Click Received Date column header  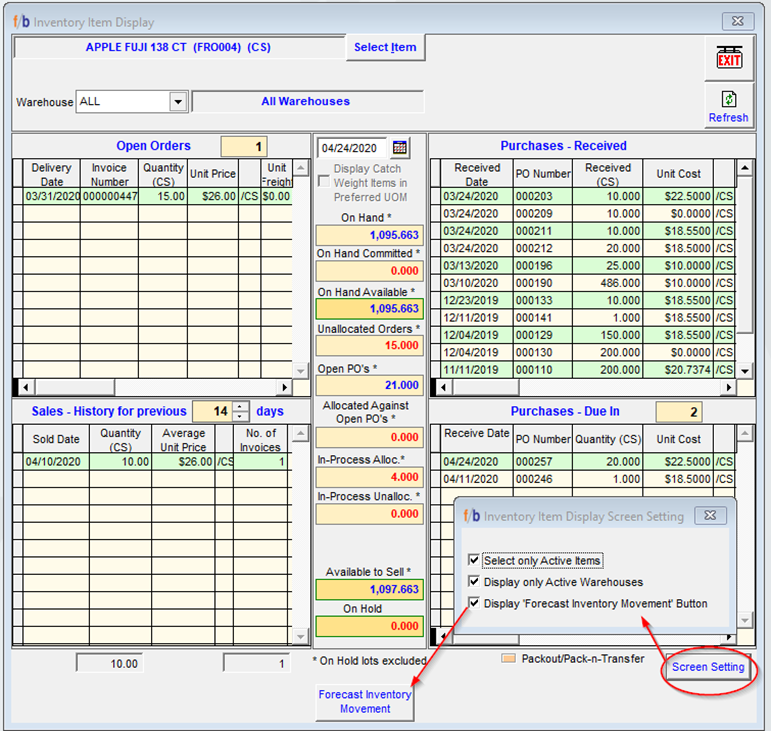[476, 174]
